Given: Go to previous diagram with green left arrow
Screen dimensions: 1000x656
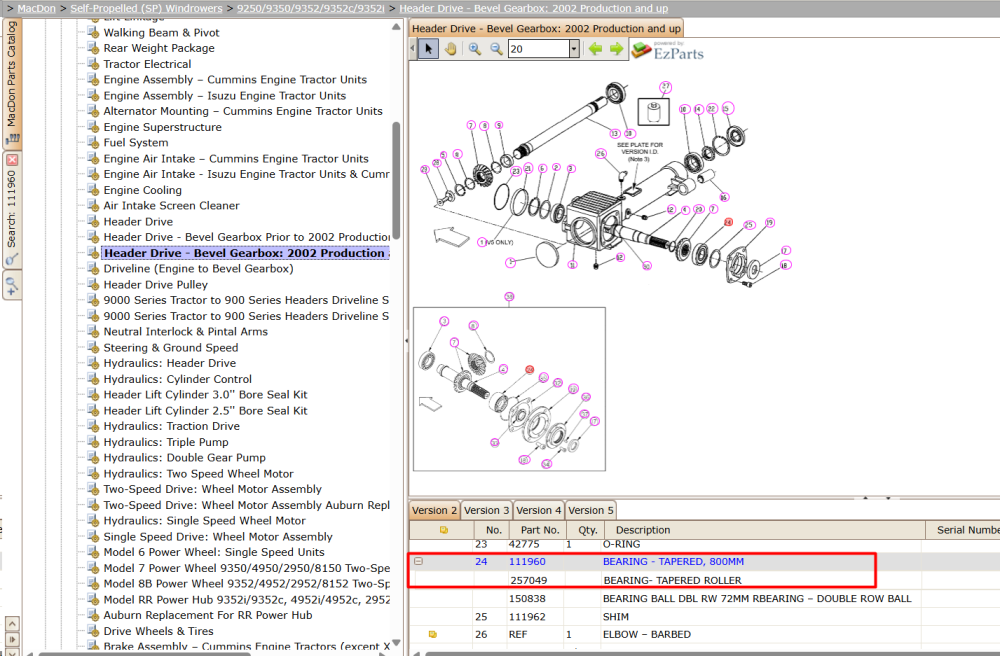Looking at the screenshot, I should (595, 48).
